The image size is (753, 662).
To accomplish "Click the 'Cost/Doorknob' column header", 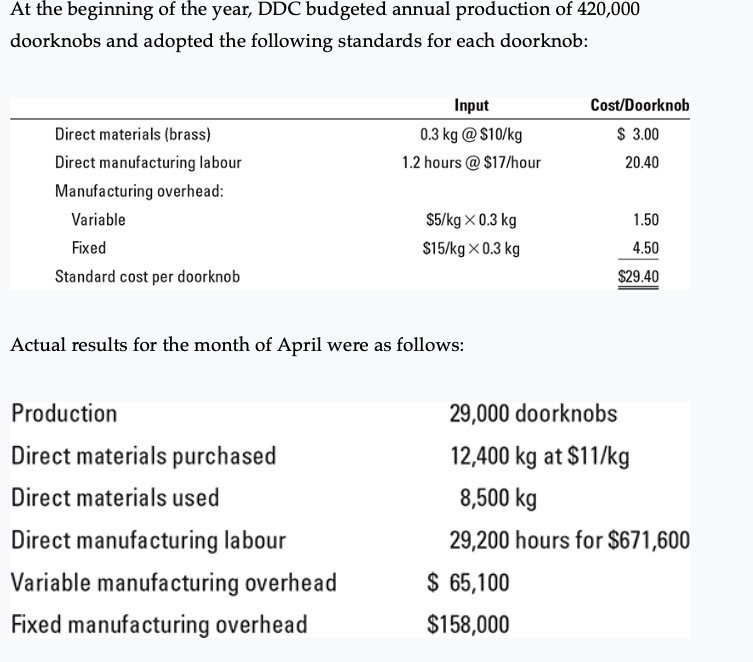I will tap(640, 106).
